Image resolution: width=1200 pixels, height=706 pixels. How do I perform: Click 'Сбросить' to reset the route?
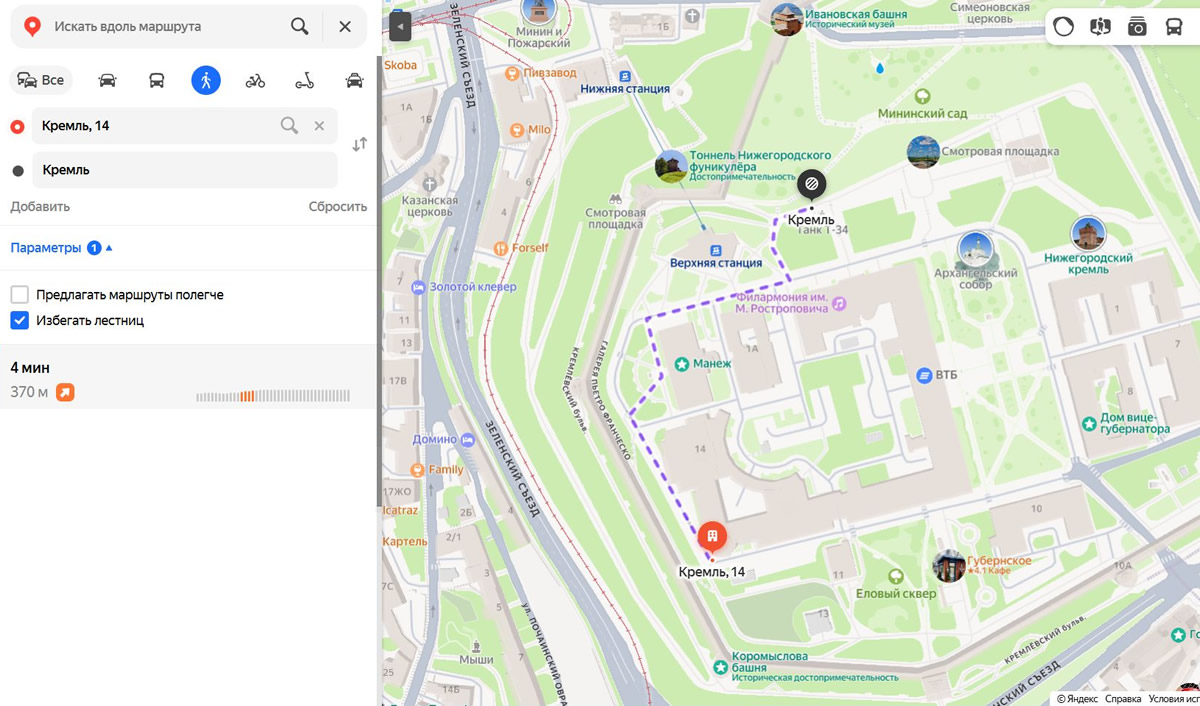pyautogui.click(x=337, y=207)
